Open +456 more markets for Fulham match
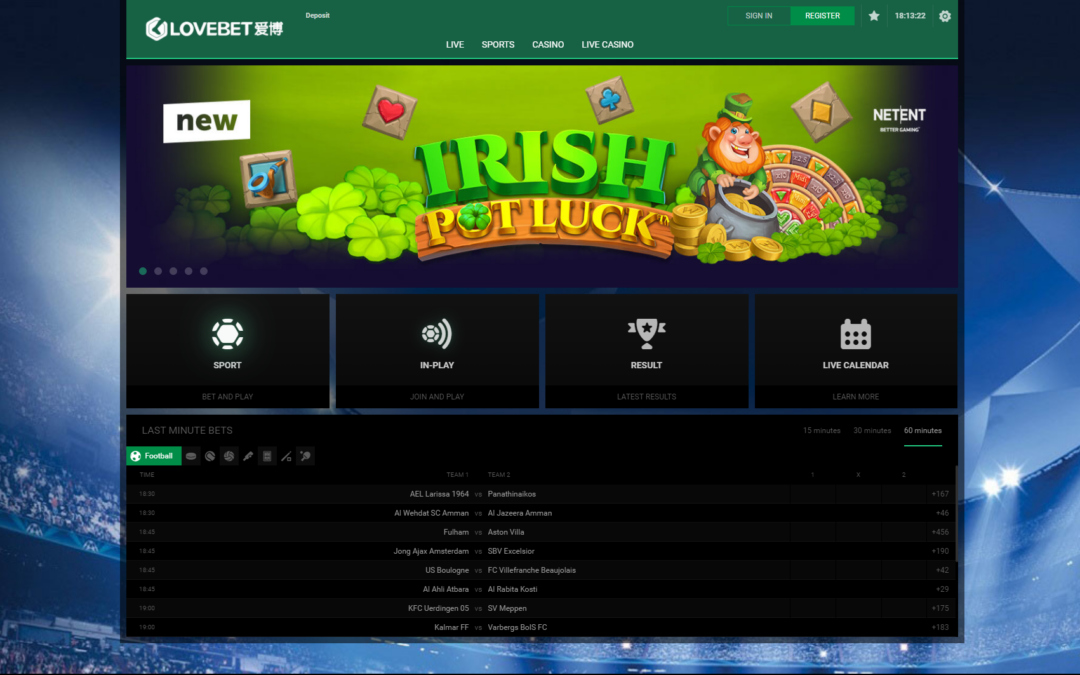 [939, 532]
